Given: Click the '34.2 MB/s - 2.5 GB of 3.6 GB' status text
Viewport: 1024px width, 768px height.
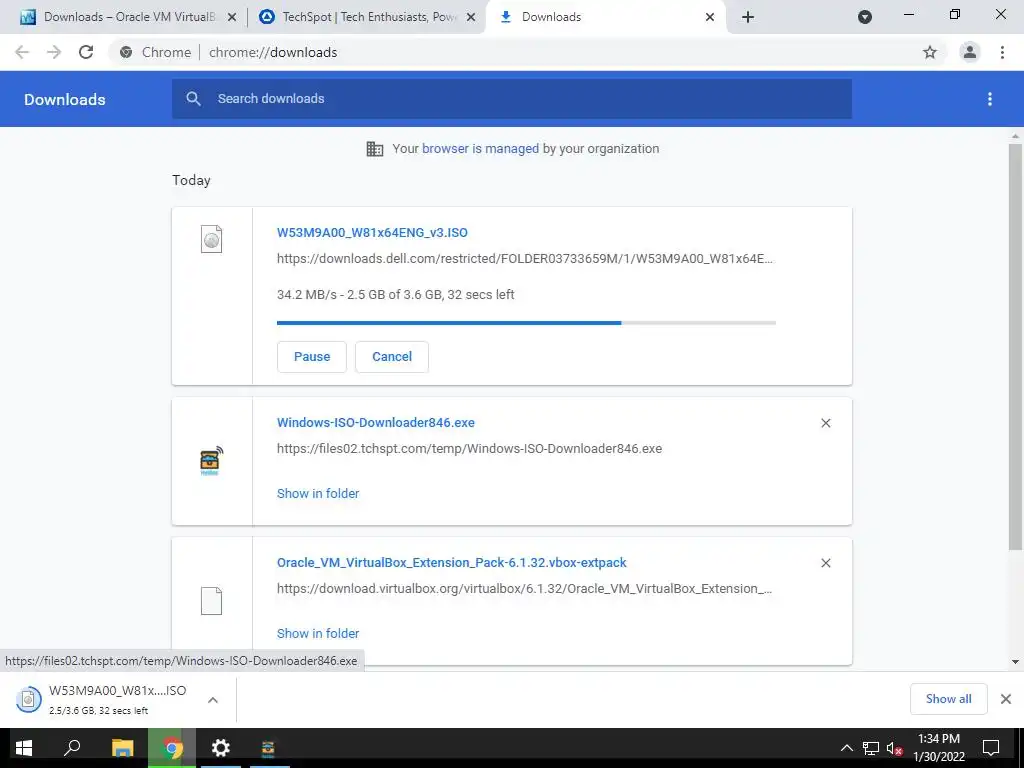Looking at the screenshot, I should tap(396, 295).
